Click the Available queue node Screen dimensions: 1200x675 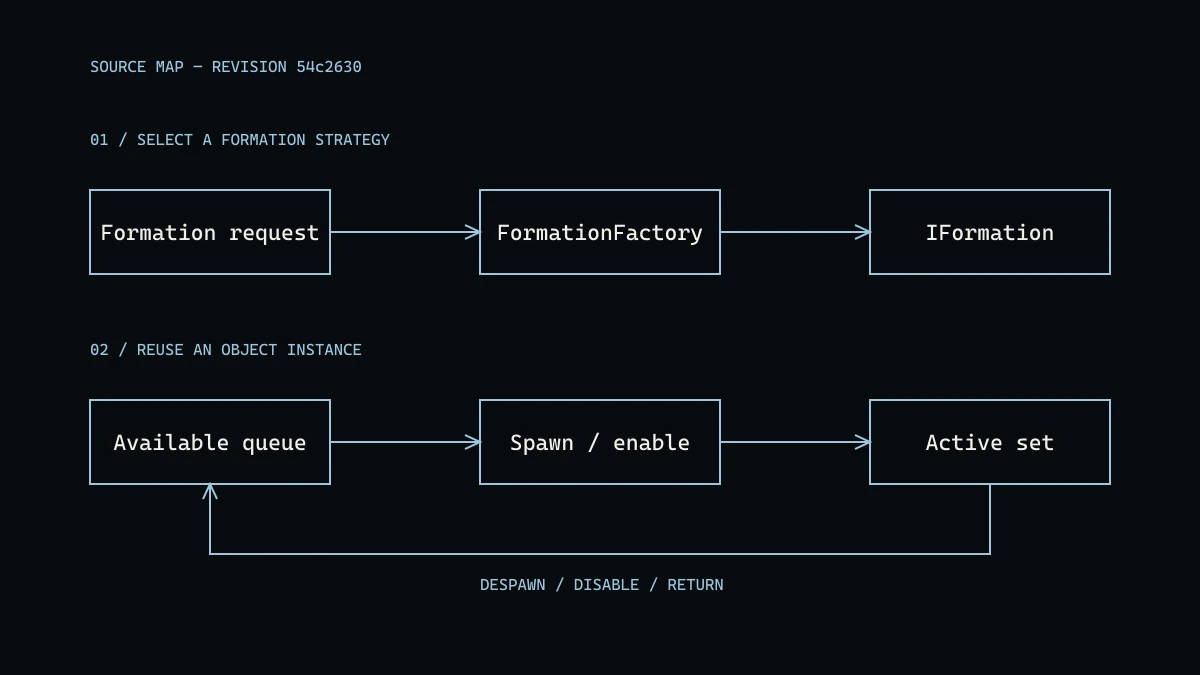click(x=210, y=442)
